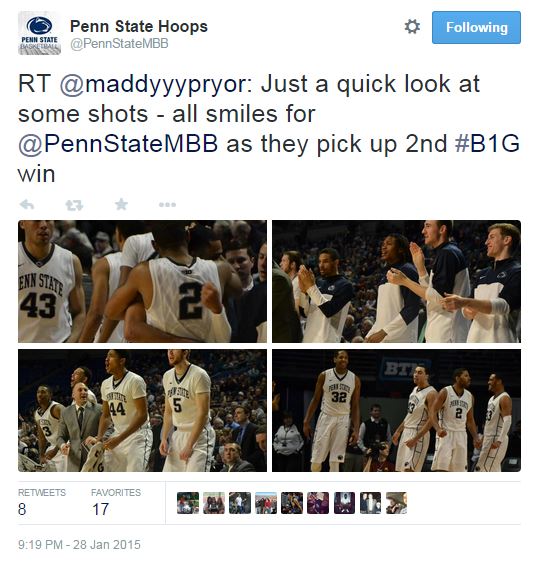Click the first user avatar in the favoriters row
Screen dimensions: 545x573
188,503
